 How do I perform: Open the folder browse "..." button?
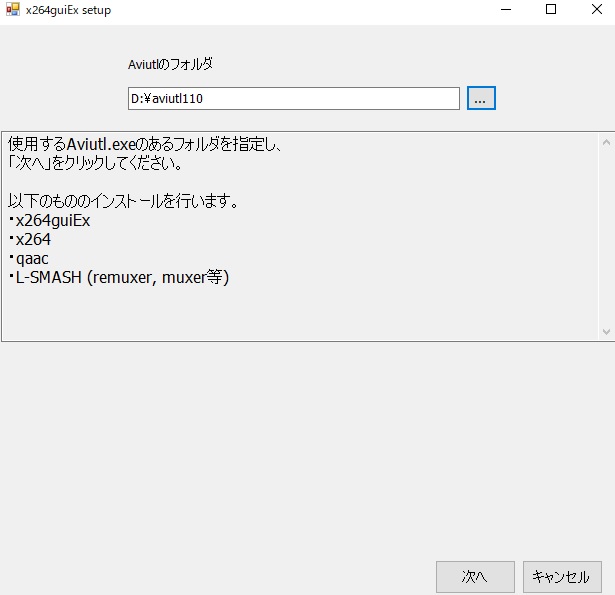tap(481, 98)
